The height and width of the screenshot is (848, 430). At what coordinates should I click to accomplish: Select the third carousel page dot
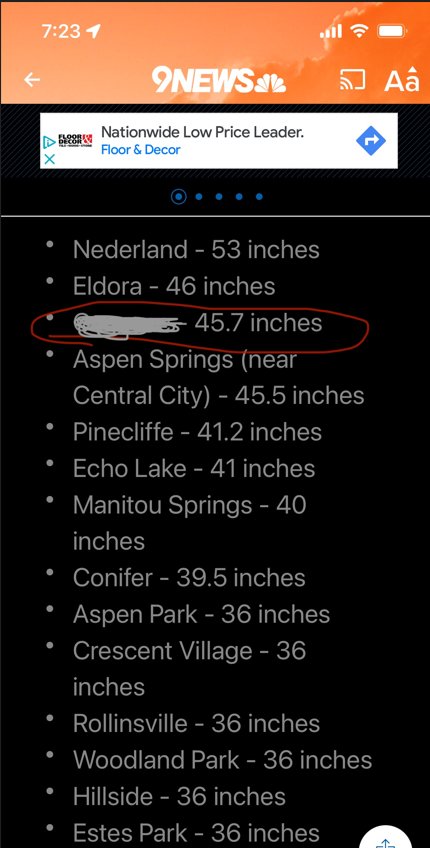[x=219, y=196]
